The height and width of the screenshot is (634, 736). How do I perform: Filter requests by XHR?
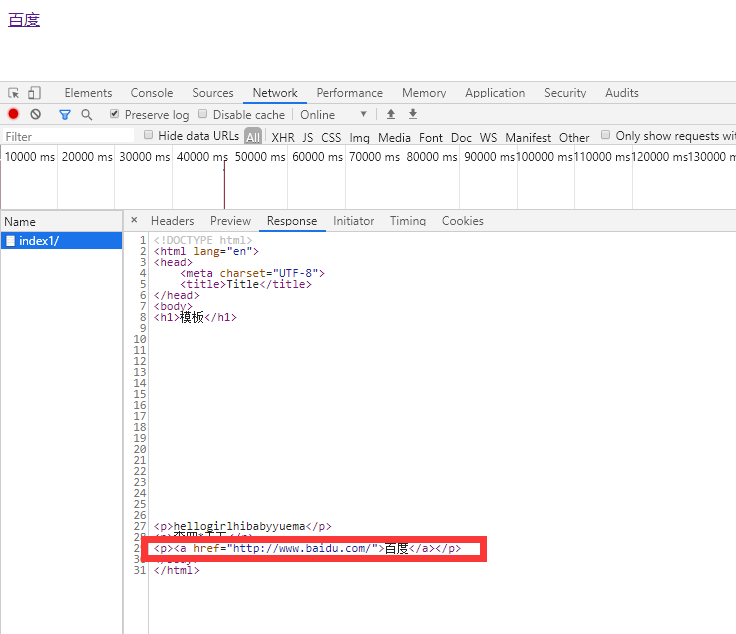[x=283, y=137]
